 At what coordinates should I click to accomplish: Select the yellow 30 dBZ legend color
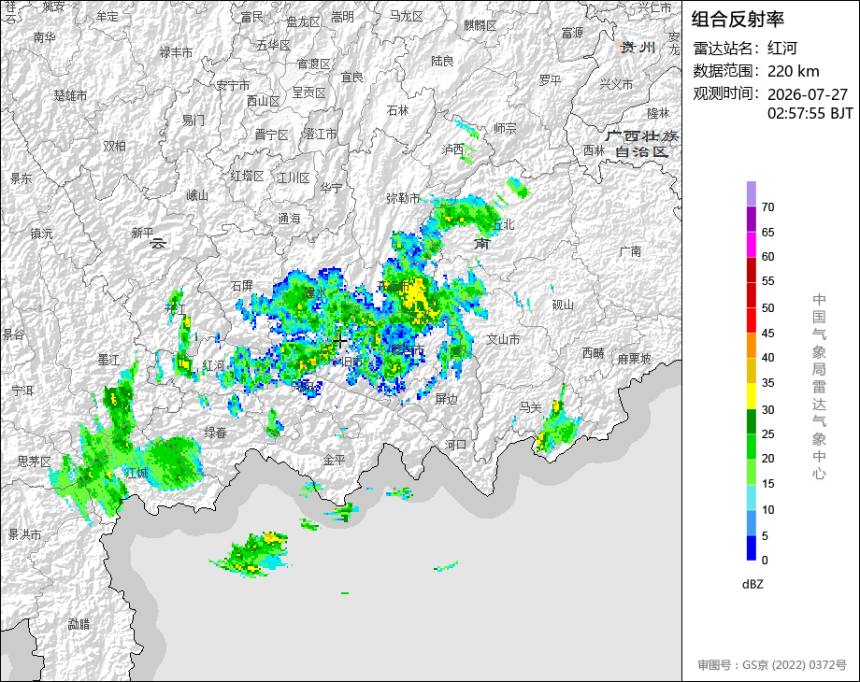(751, 396)
